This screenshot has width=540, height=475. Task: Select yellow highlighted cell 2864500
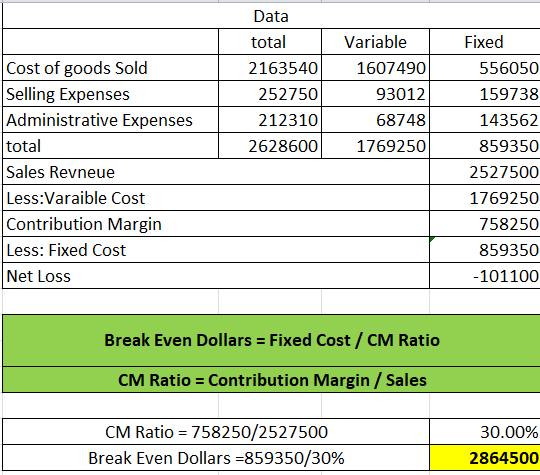tap(485, 458)
